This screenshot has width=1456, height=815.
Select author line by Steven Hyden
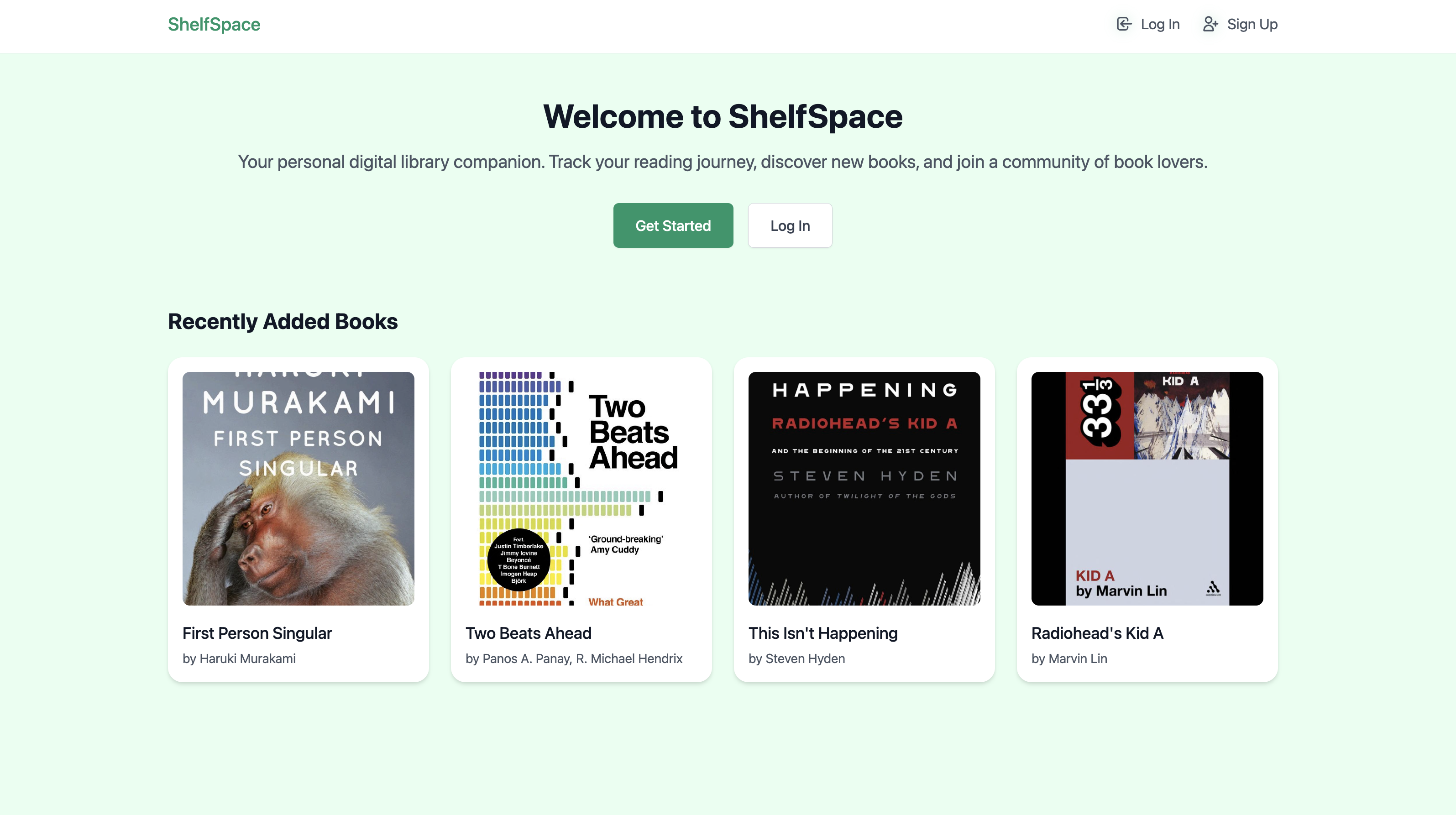[796, 658]
